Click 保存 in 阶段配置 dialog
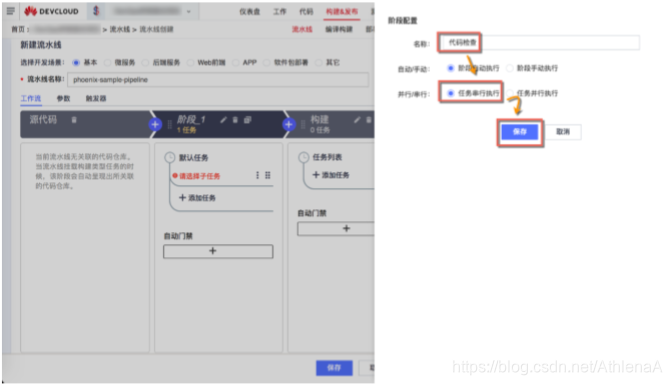The height and width of the screenshot is (385, 672). [520, 132]
